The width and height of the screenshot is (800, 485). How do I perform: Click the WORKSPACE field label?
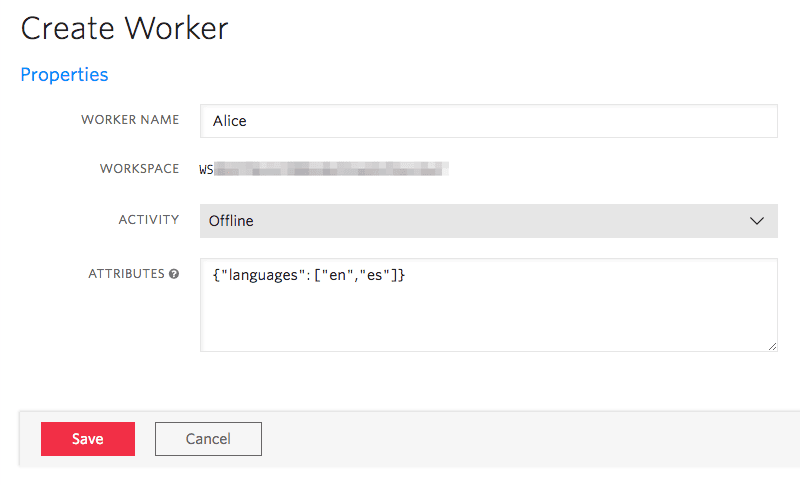(x=139, y=169)
